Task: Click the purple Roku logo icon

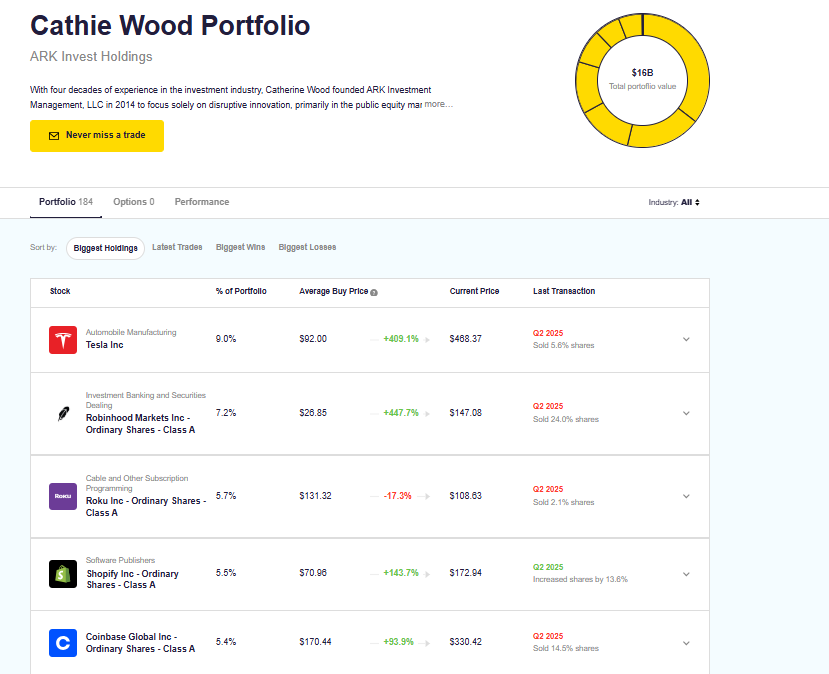Action: (63, 496)
